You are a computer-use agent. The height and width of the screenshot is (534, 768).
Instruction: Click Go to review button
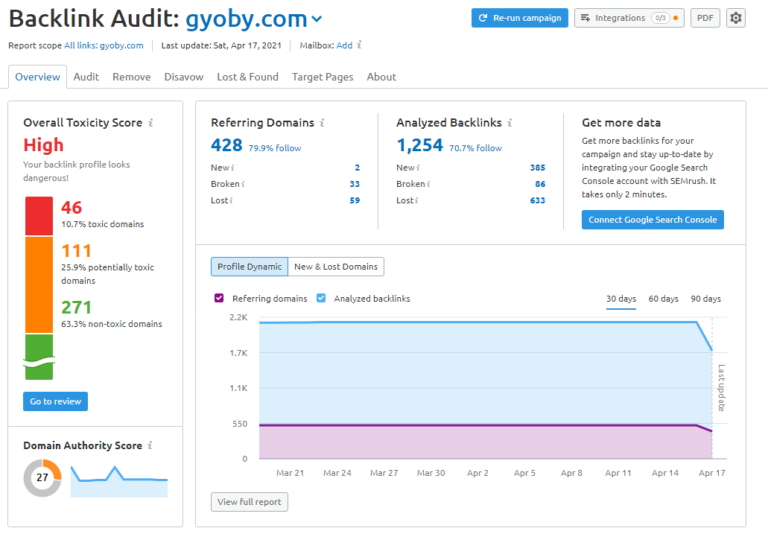[x=55, y=401]
